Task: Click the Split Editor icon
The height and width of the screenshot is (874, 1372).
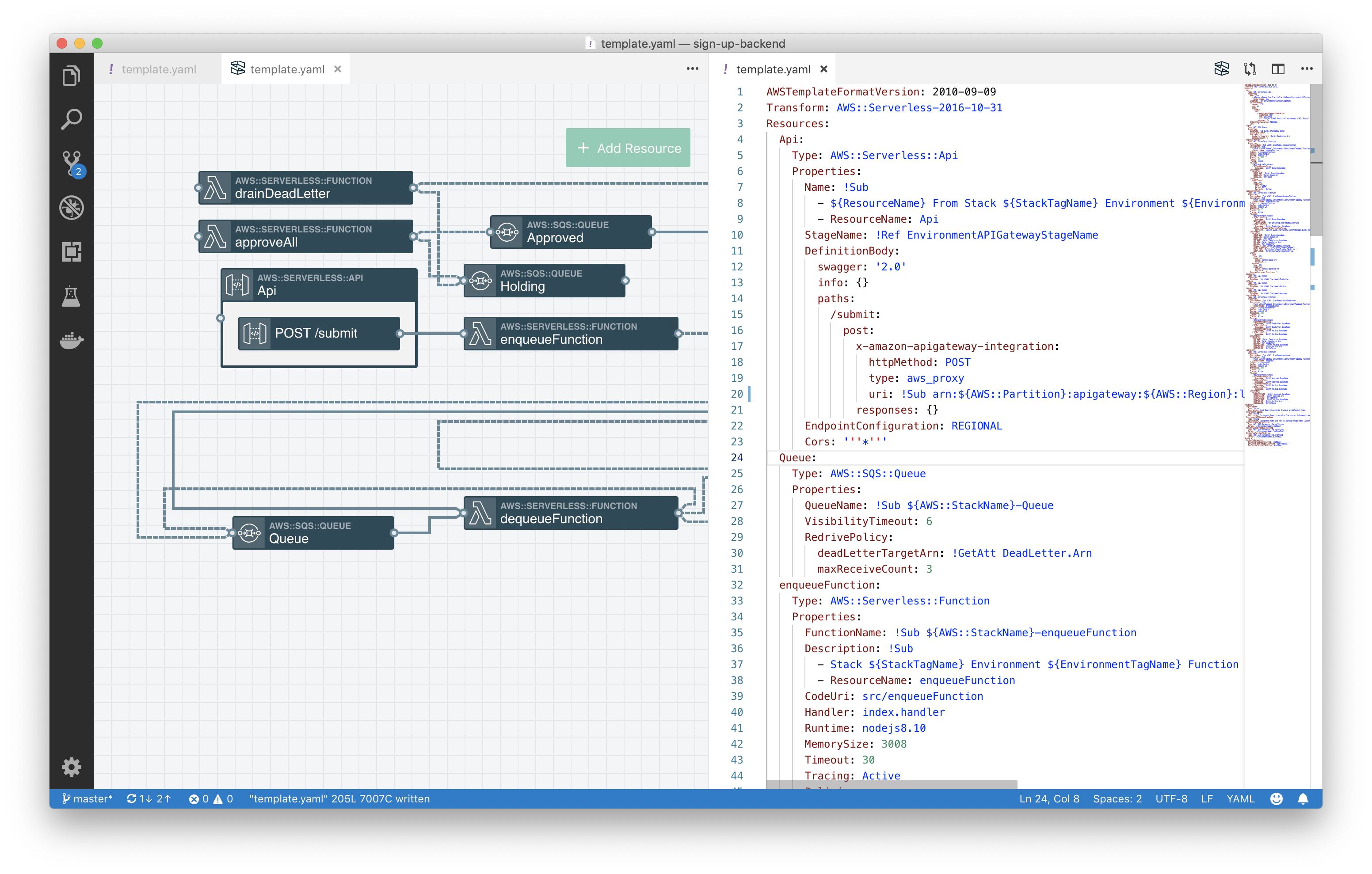Action: click(1278, 69)
